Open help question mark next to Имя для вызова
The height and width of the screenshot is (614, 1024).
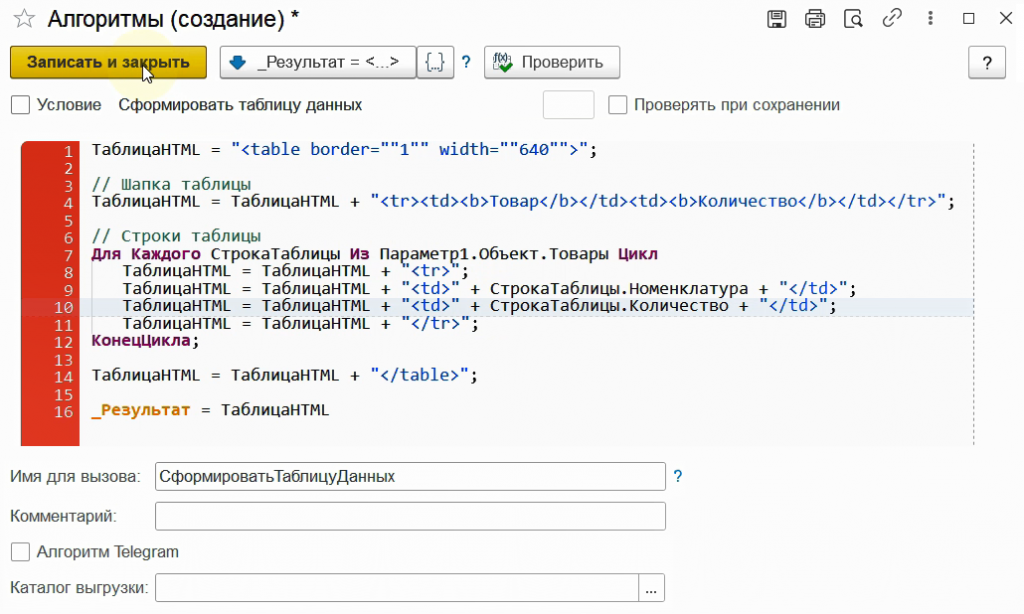pyautogui.click(x=678, y=476)
